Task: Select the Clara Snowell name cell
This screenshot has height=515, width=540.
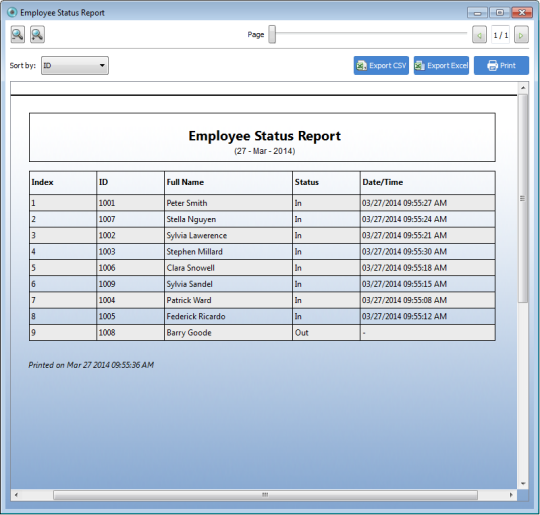Action: tap(228, 268)
